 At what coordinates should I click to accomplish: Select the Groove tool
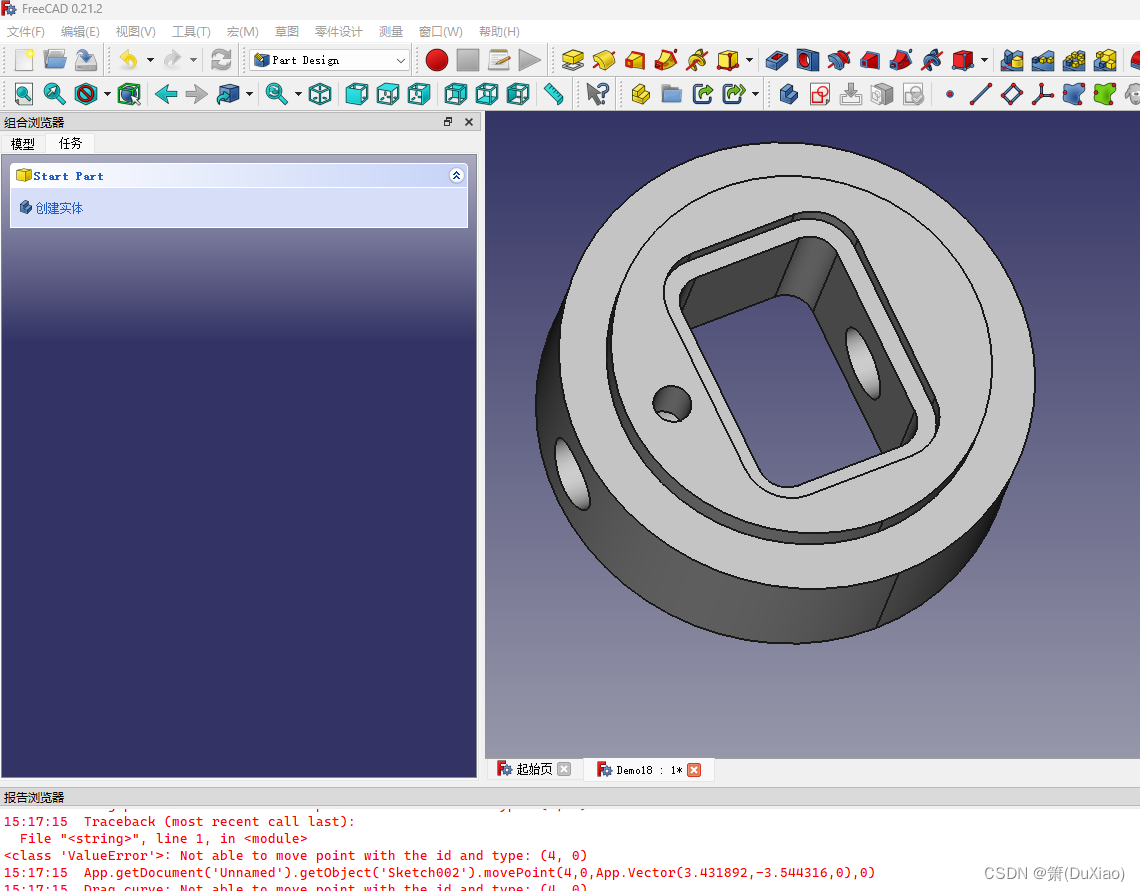pos(838,60)
